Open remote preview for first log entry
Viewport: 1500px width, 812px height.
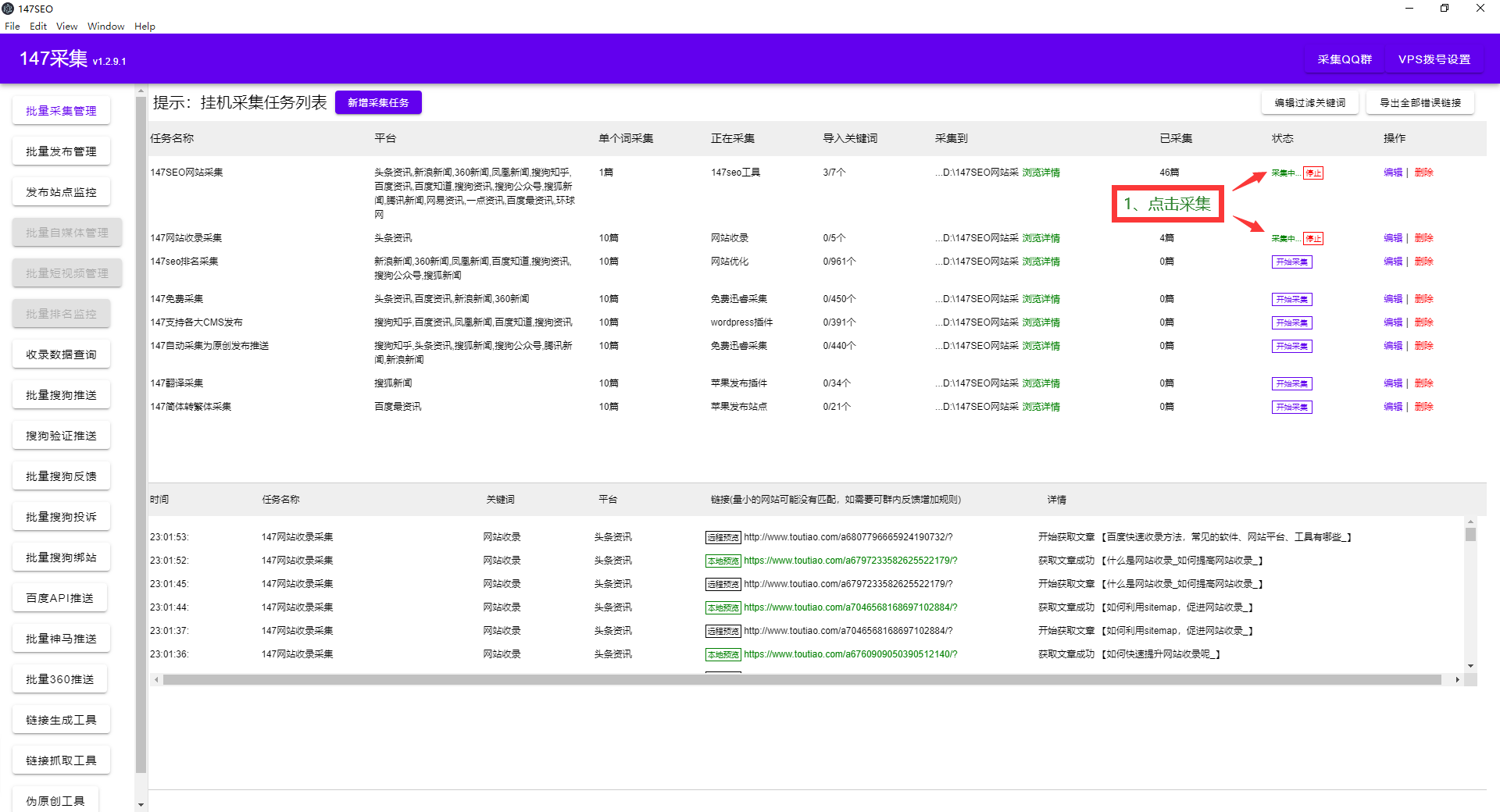[x=723, y=537]
